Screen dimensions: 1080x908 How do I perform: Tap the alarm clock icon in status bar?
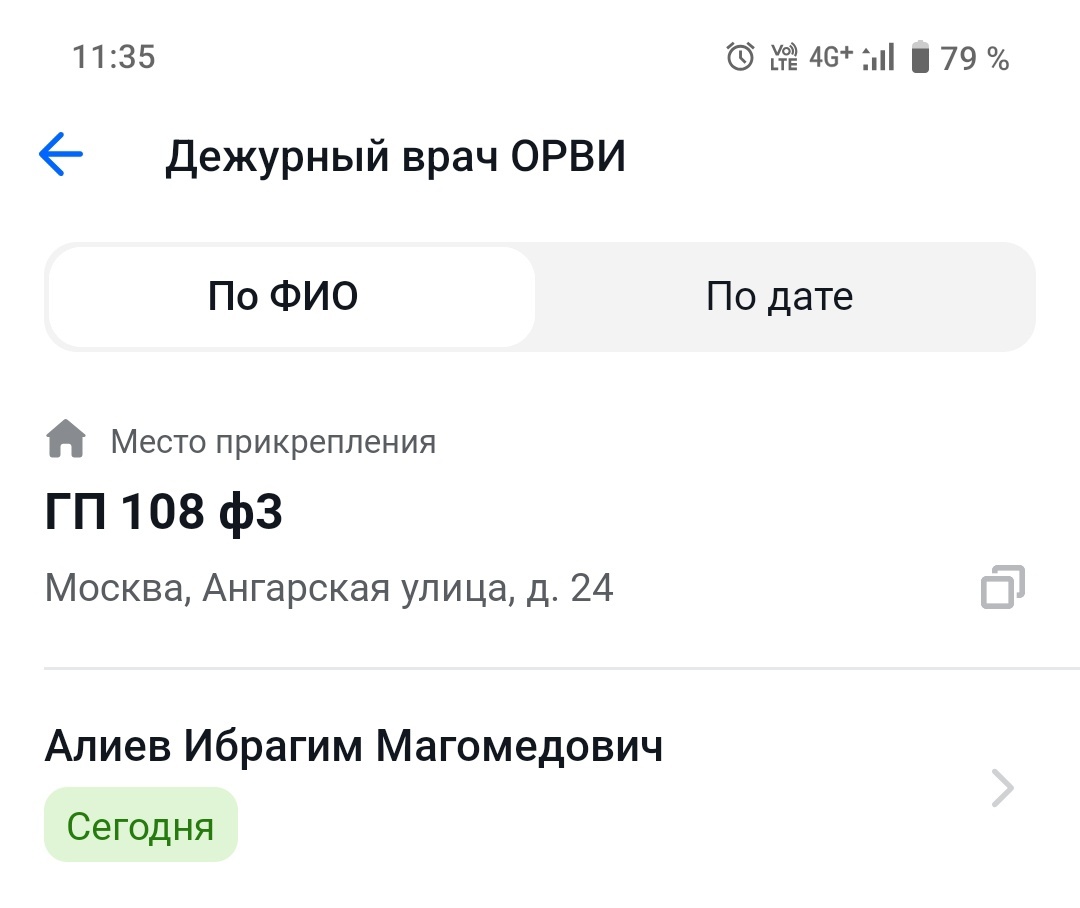(x=738, y=57)
